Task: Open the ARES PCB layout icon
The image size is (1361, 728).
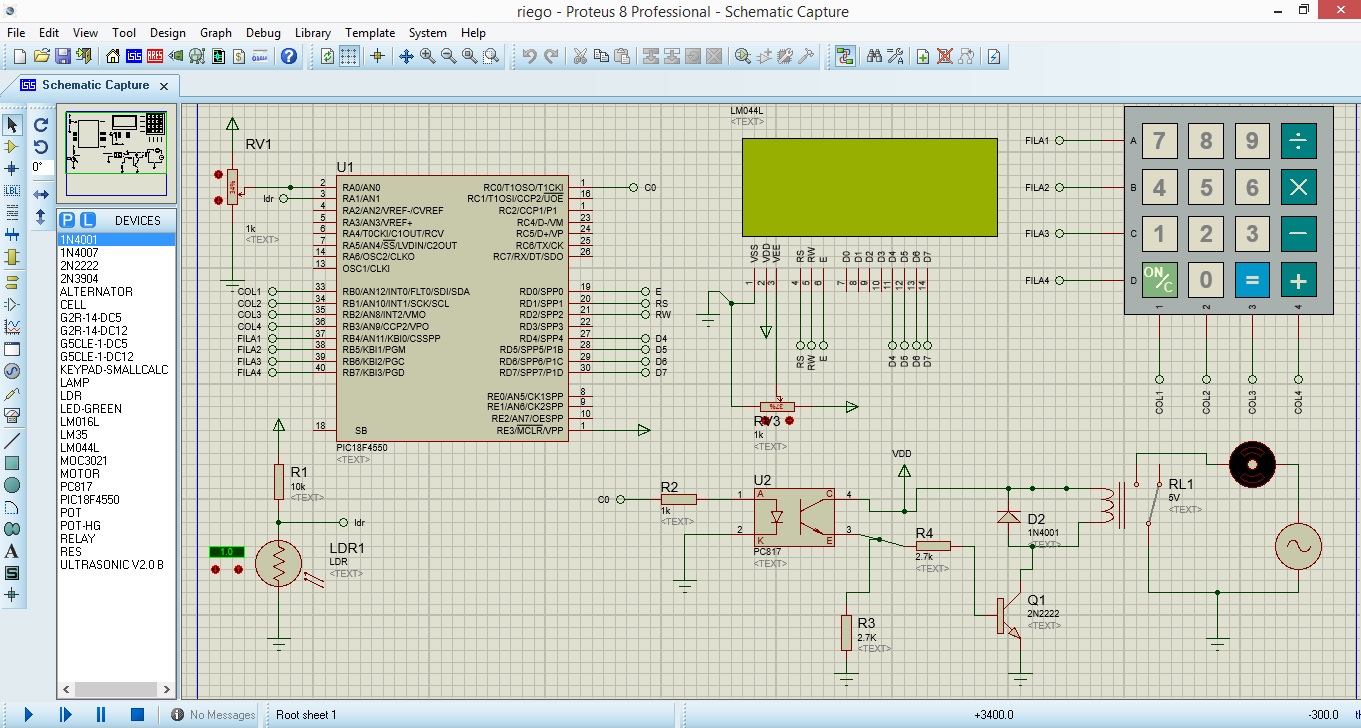Action: 155,56
